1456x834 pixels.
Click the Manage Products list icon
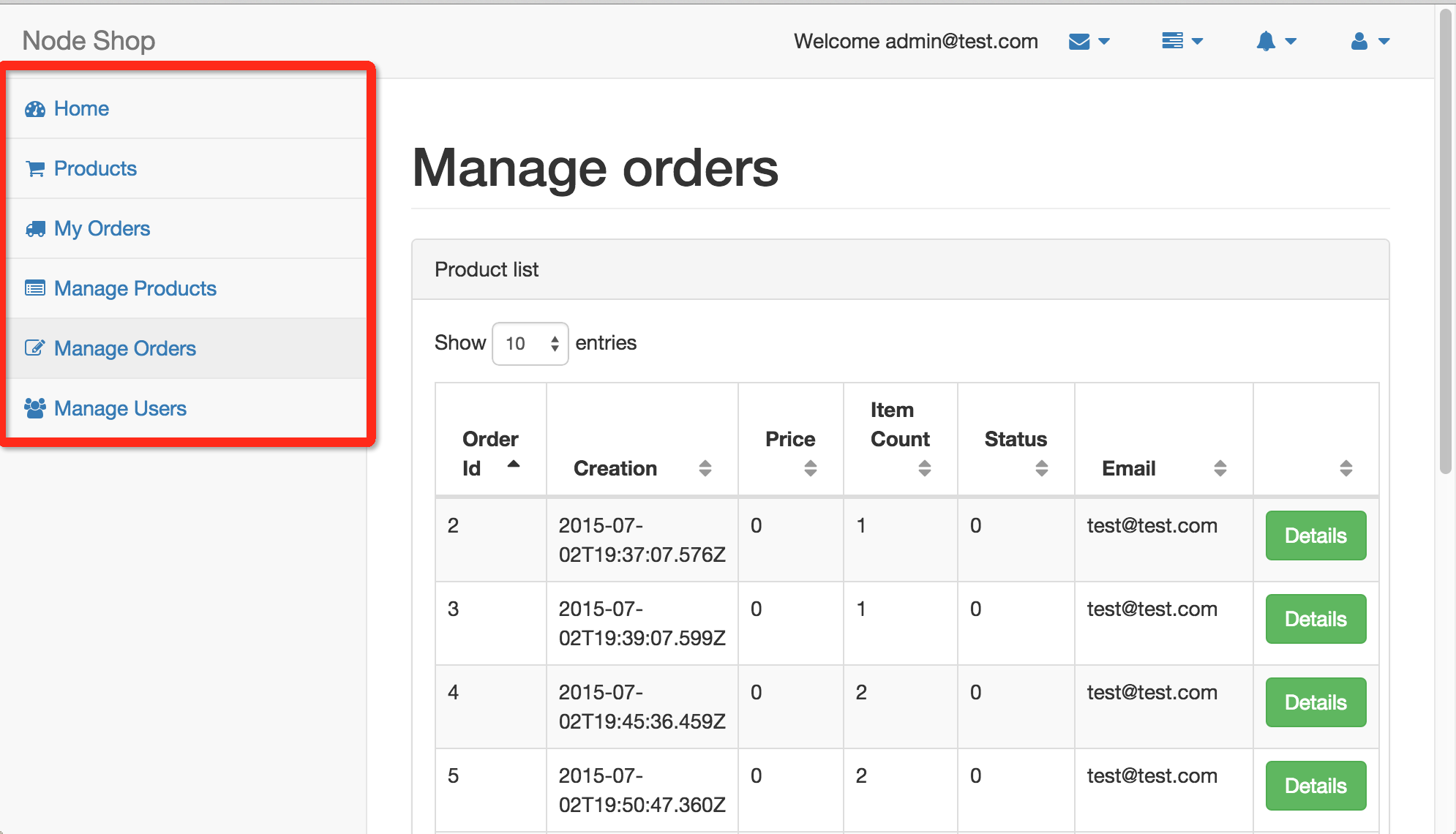35,288
